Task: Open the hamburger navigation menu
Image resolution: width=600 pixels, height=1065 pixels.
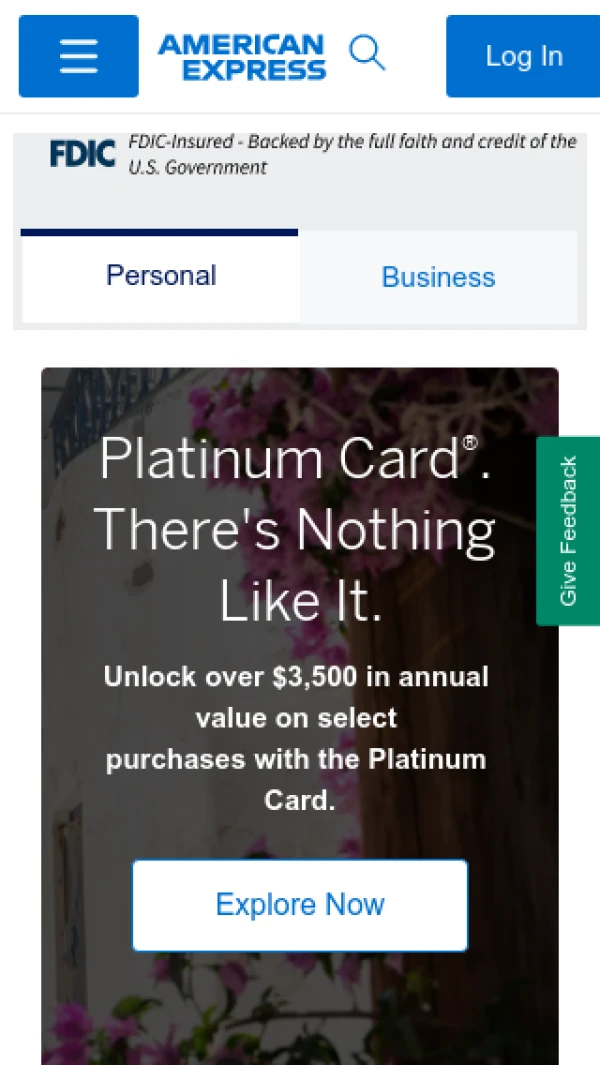Action: tap(78, 56)
